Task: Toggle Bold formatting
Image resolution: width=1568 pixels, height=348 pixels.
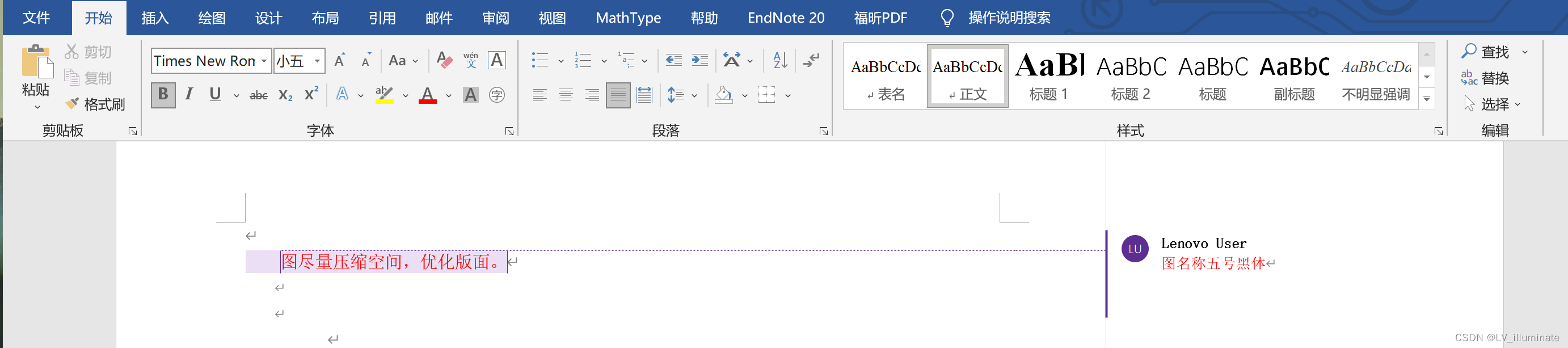Action: pyautogui.click(x=163, y=95)
